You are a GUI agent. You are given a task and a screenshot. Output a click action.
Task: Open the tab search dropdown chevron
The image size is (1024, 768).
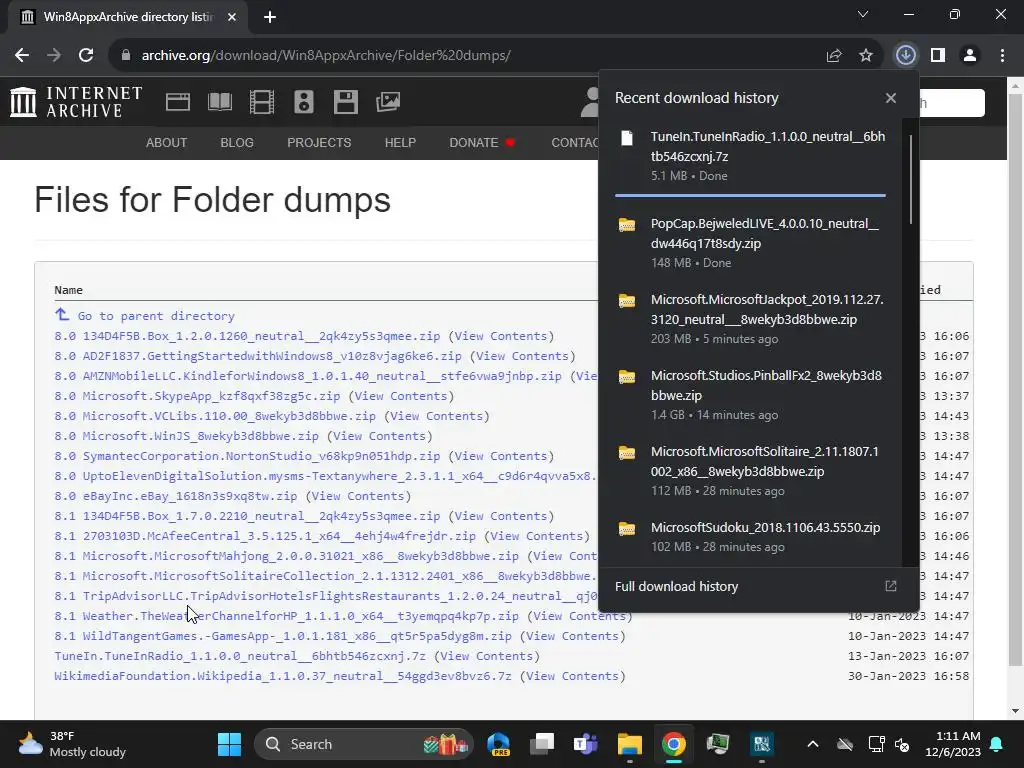pos(863,14)
